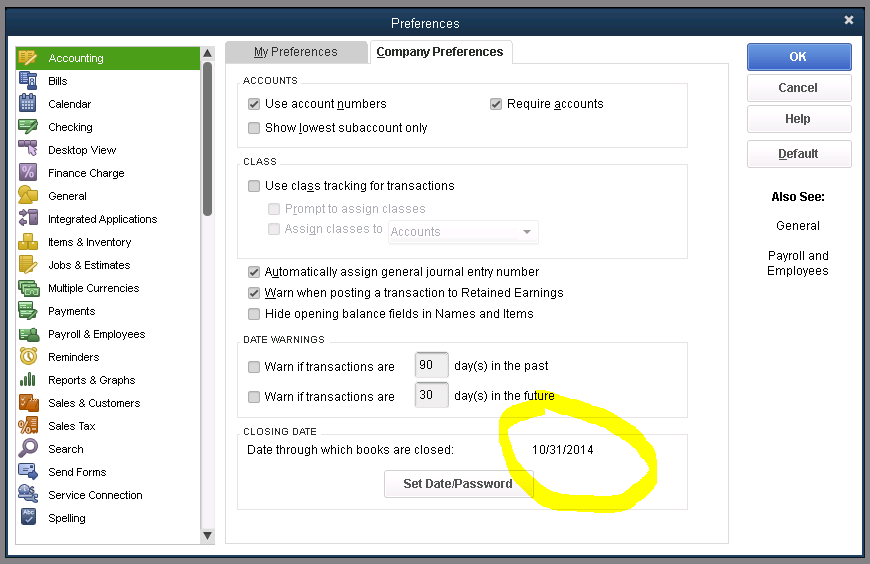
Task: Click the General shapes icon in the sidebar
Action: tap(28, 196)
